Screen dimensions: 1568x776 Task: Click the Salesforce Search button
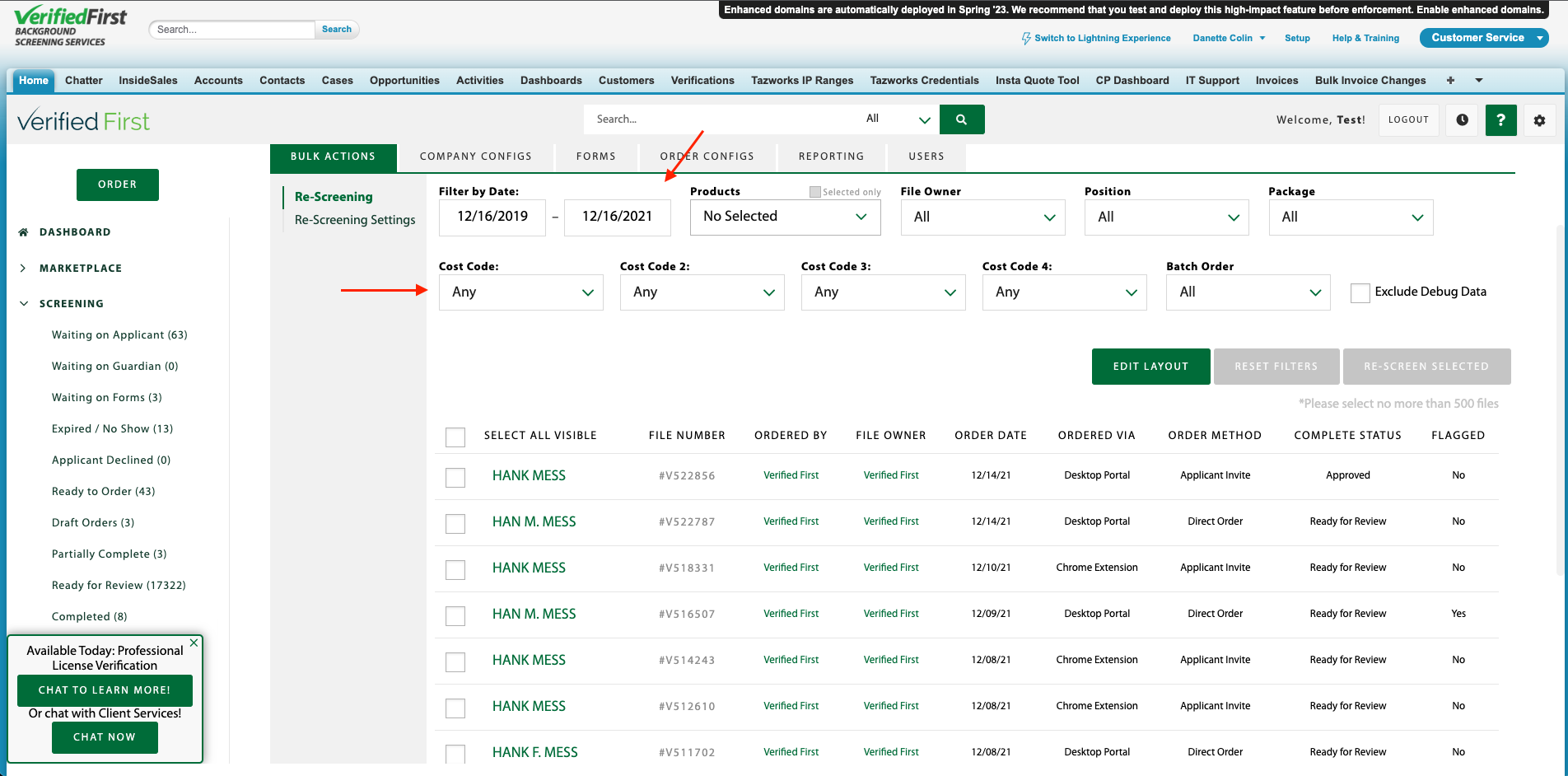[x=337, y=30]
